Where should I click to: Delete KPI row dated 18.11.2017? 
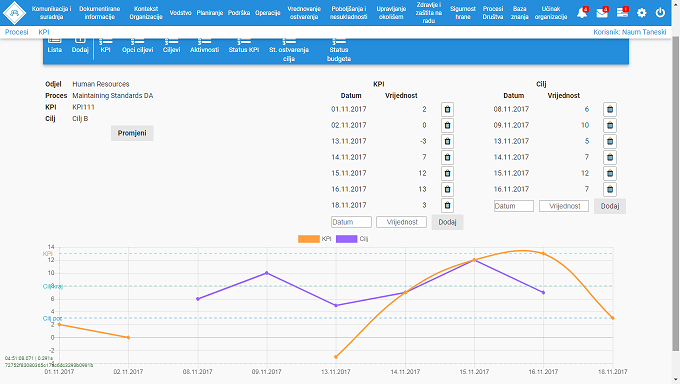[x=447, y=205]
